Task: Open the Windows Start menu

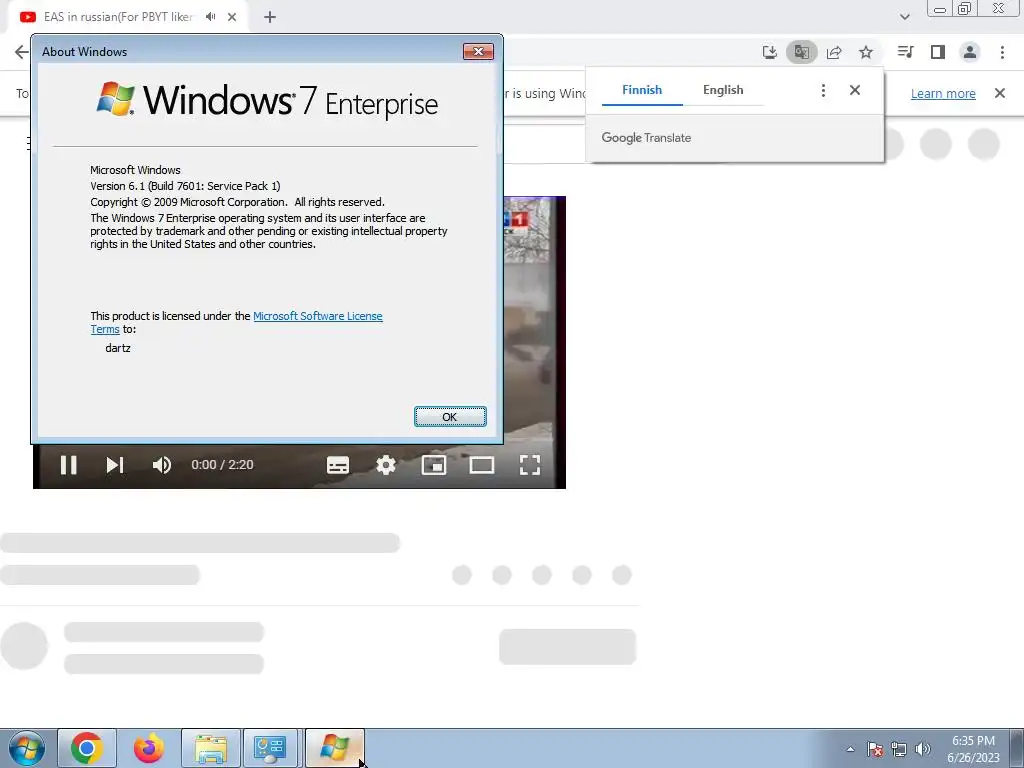Action: (26, 748)
